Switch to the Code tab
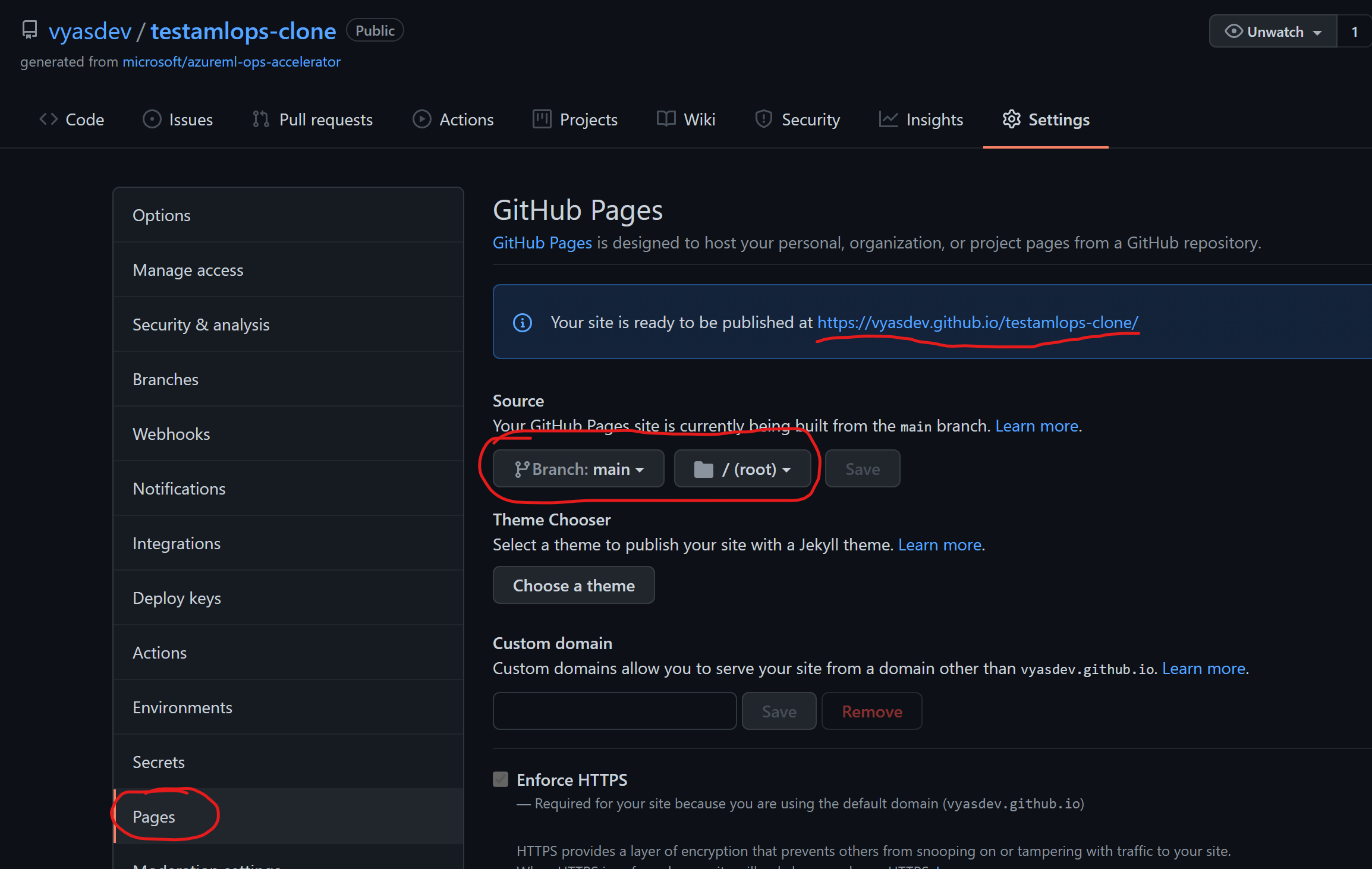This screenshot has width=1372, height=869. 72,119
